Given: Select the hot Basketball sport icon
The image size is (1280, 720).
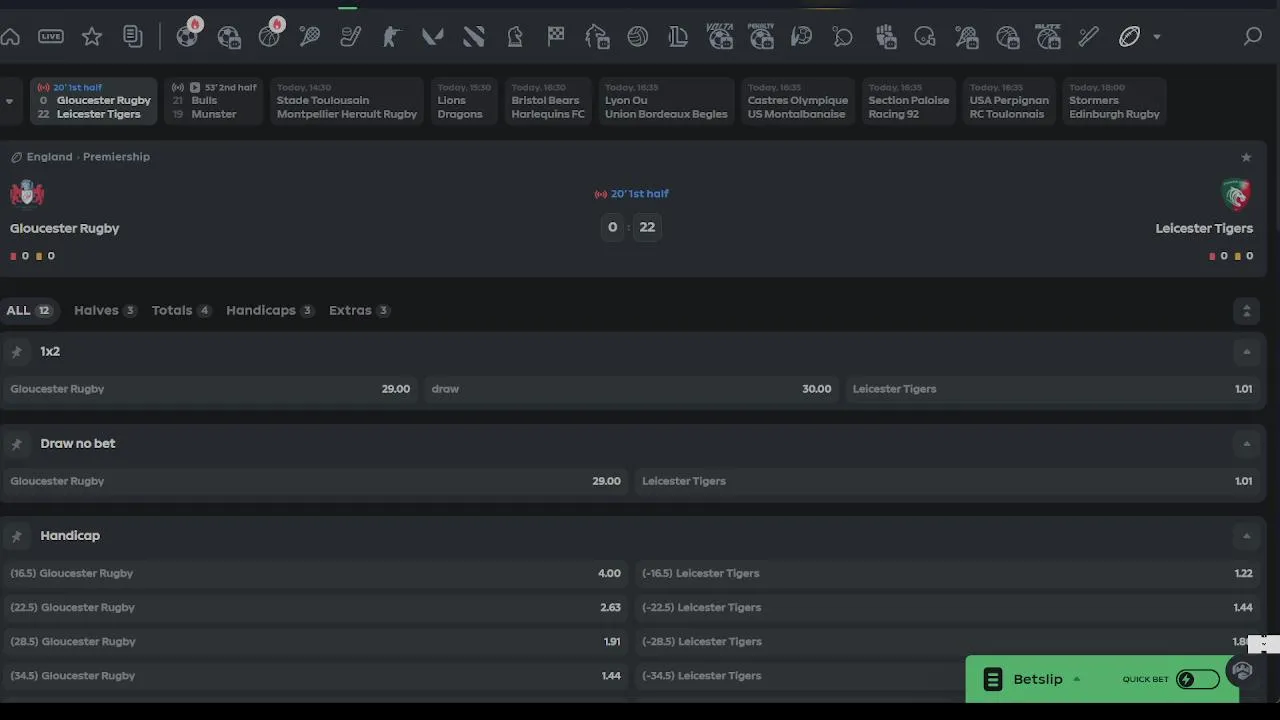Looking at the screenshot, I should [x=270, y=37].
